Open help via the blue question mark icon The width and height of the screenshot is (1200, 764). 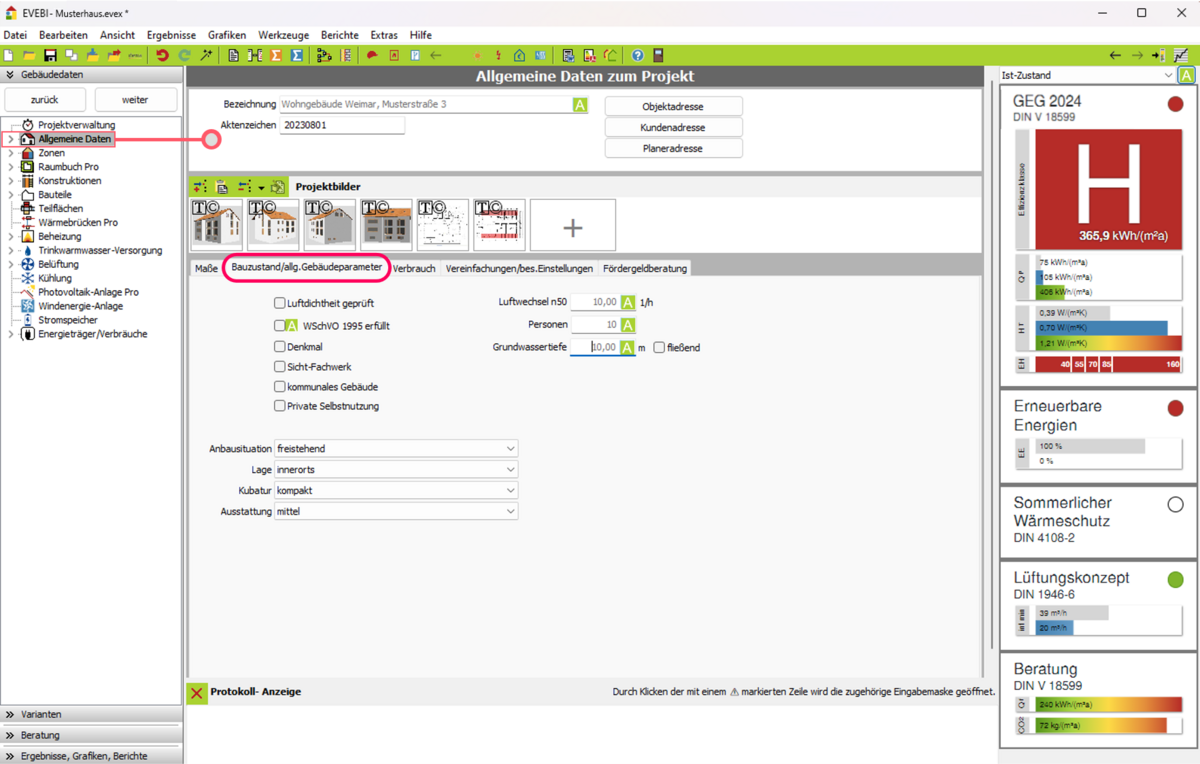(x=637, y=56)
